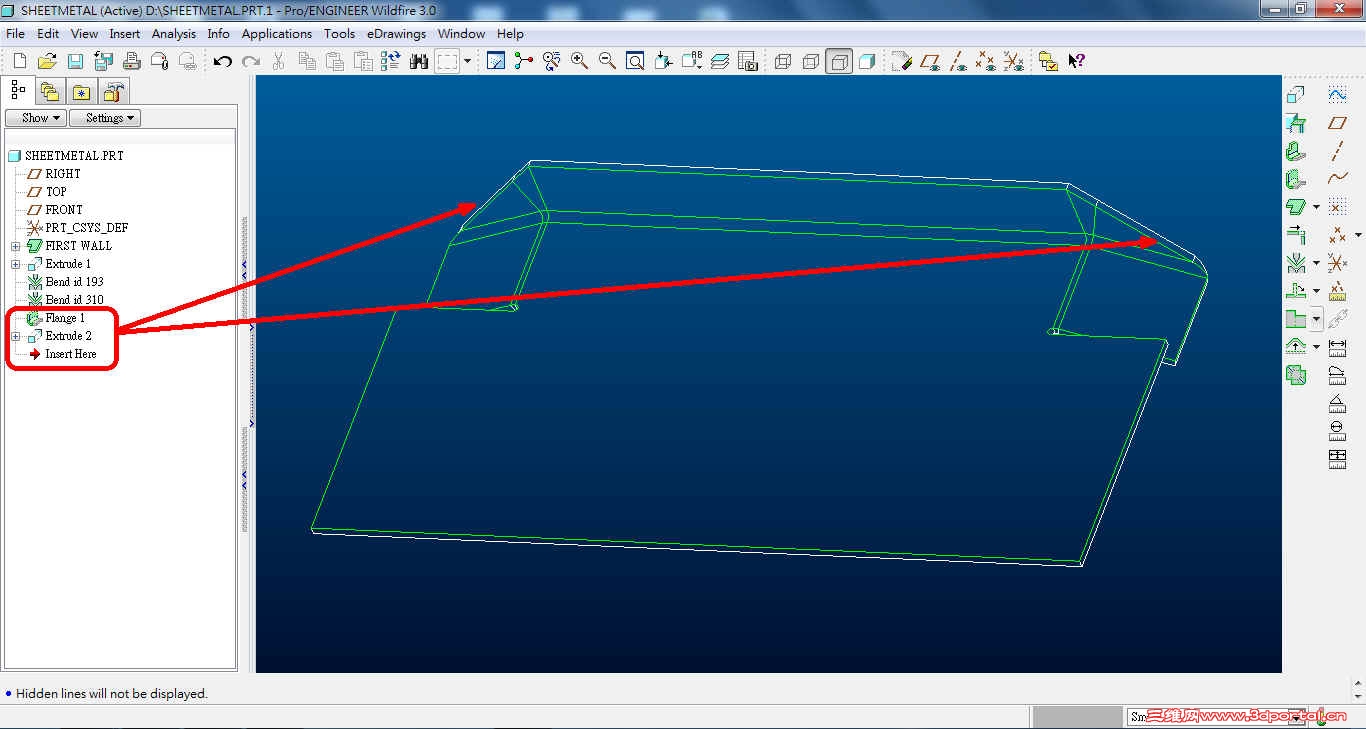Open the Show dropdown in model tree
The image size is (1366, 729).
(x=35, y=117)
